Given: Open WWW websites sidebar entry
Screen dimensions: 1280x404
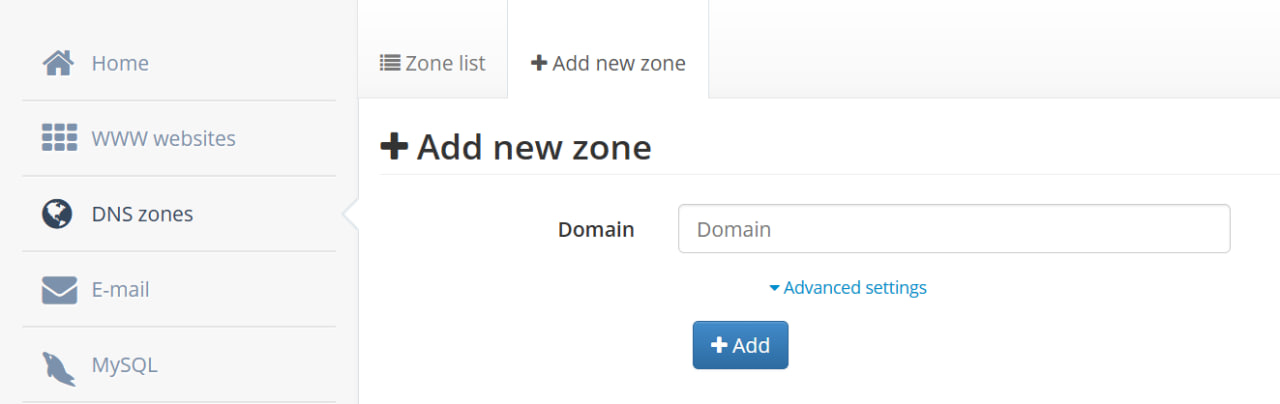Looking at the screenshot, I should pyautogui.click(x=163, y=138).
